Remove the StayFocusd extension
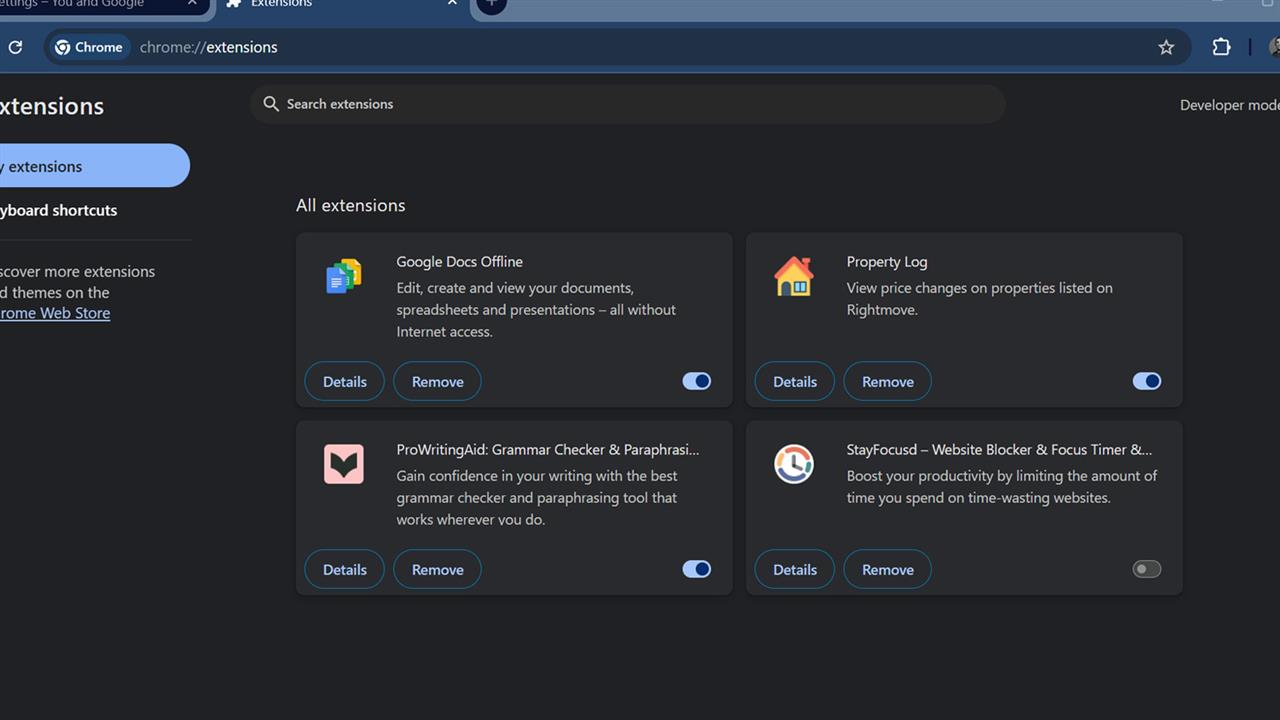 tap(888, 569)
